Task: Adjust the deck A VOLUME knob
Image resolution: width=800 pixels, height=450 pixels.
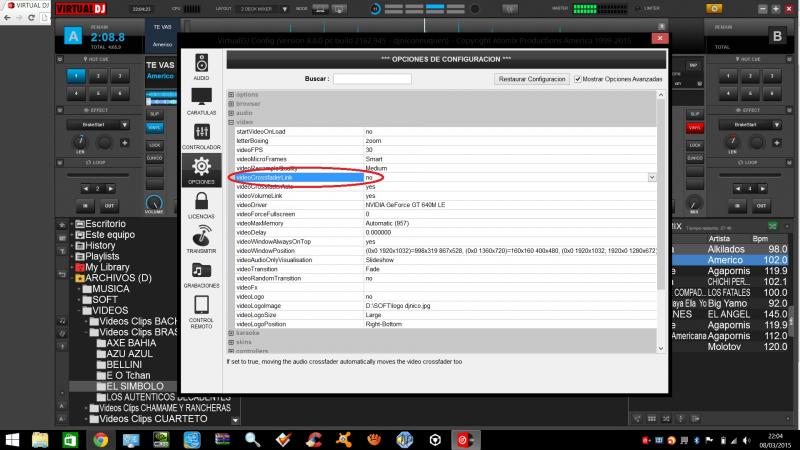Action: 154,203
